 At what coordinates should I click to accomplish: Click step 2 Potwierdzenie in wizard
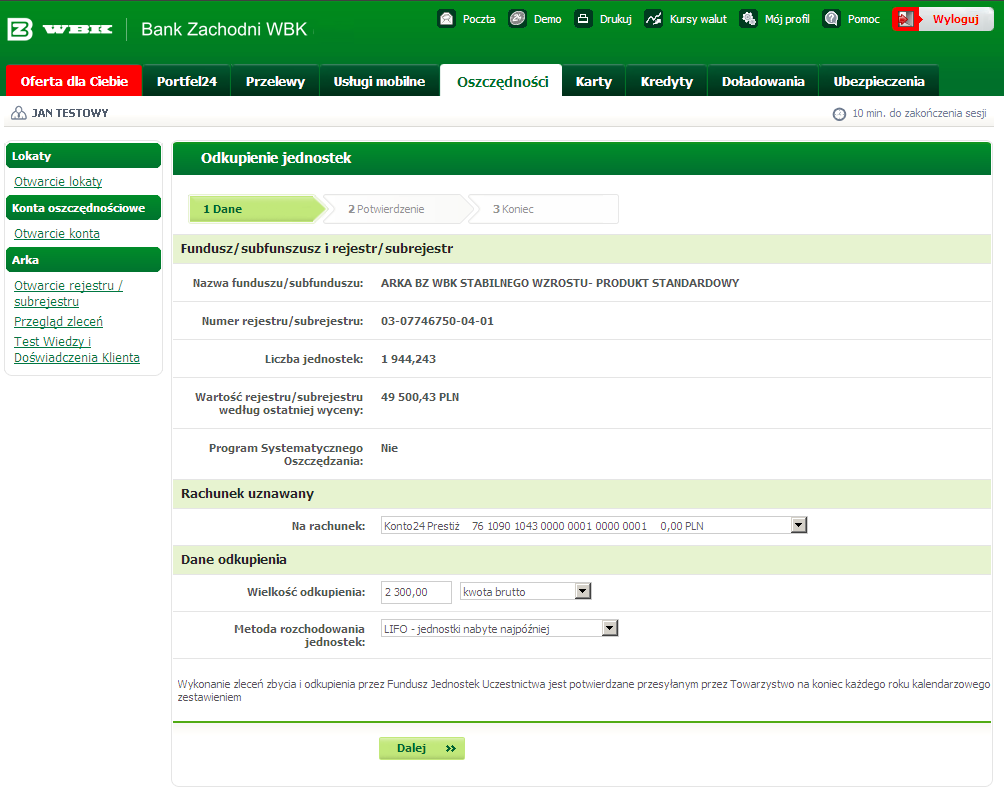[x=397, y=209]
